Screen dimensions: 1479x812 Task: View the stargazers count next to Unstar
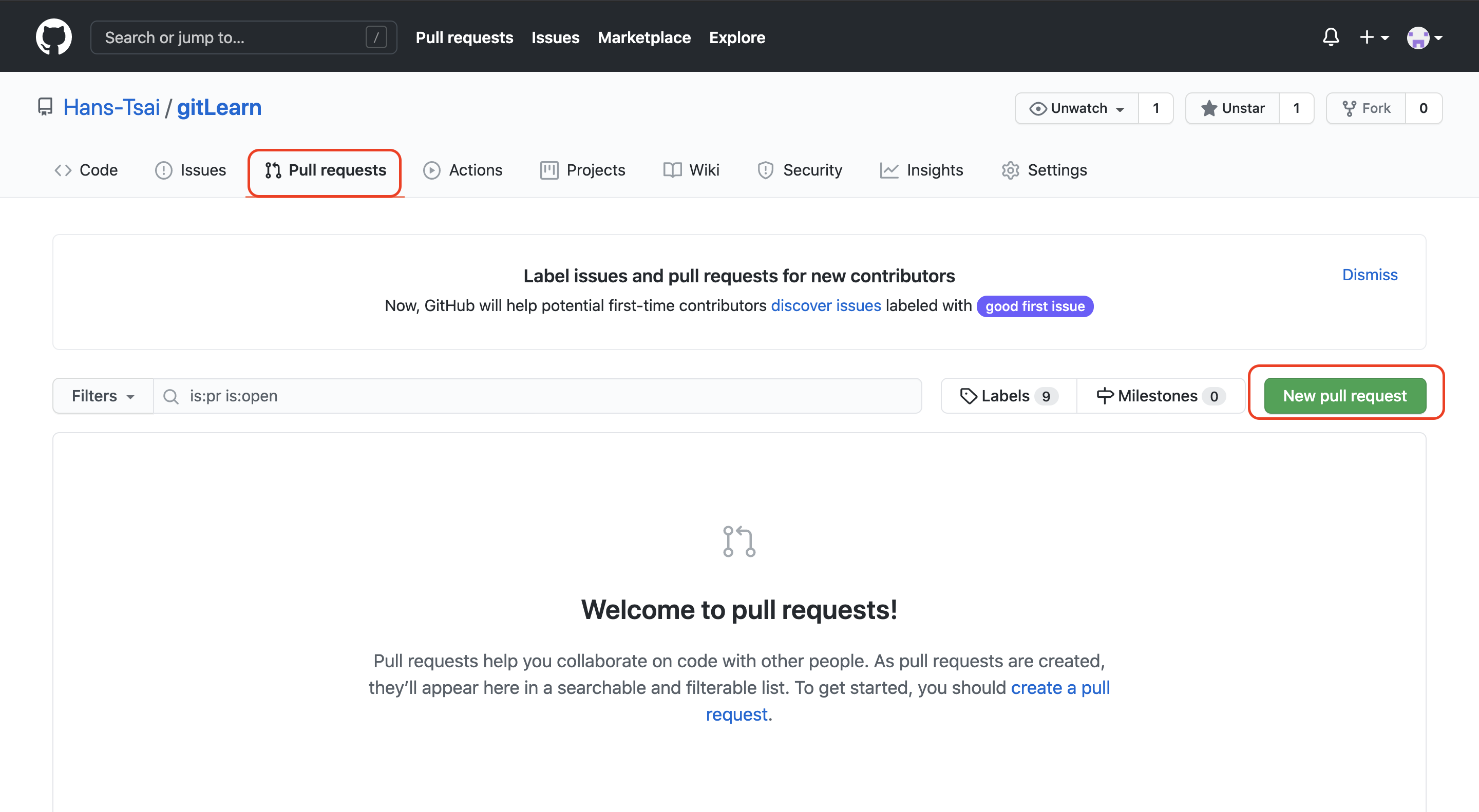click(1296, 108)
